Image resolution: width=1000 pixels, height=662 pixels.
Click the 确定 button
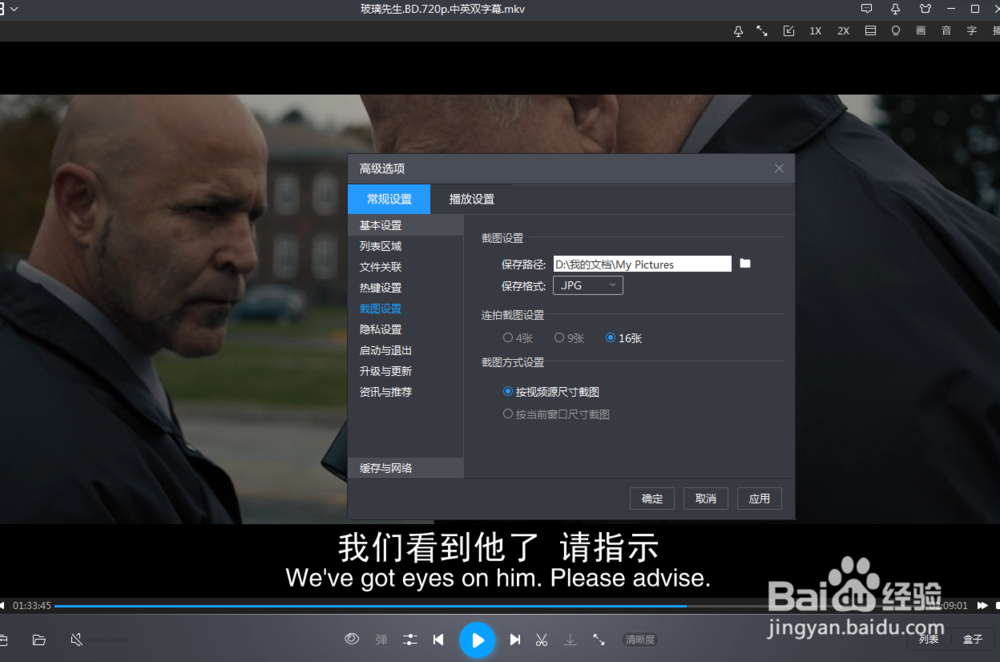point(652,499)
